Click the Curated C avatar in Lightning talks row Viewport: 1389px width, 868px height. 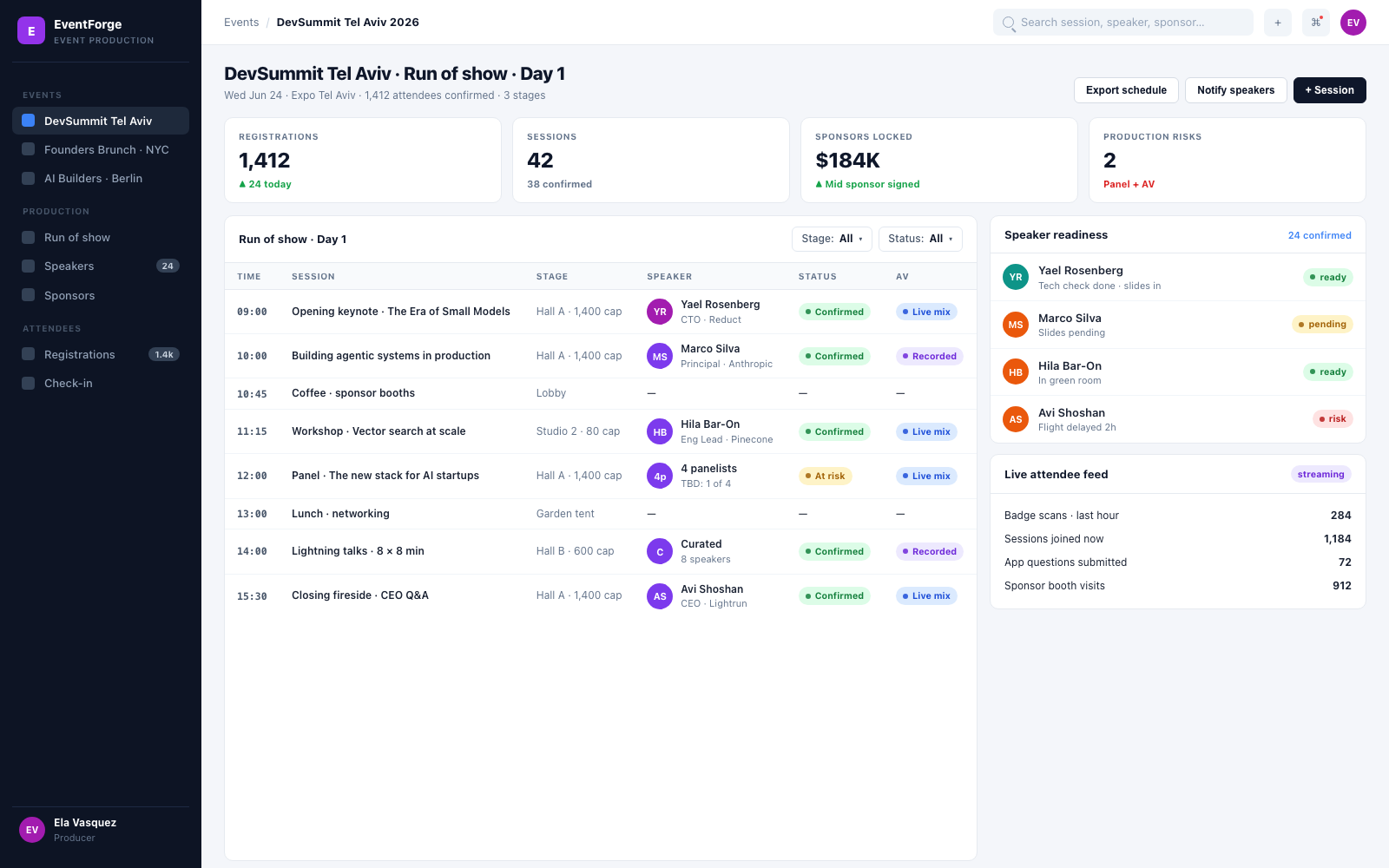coord(660,551)
